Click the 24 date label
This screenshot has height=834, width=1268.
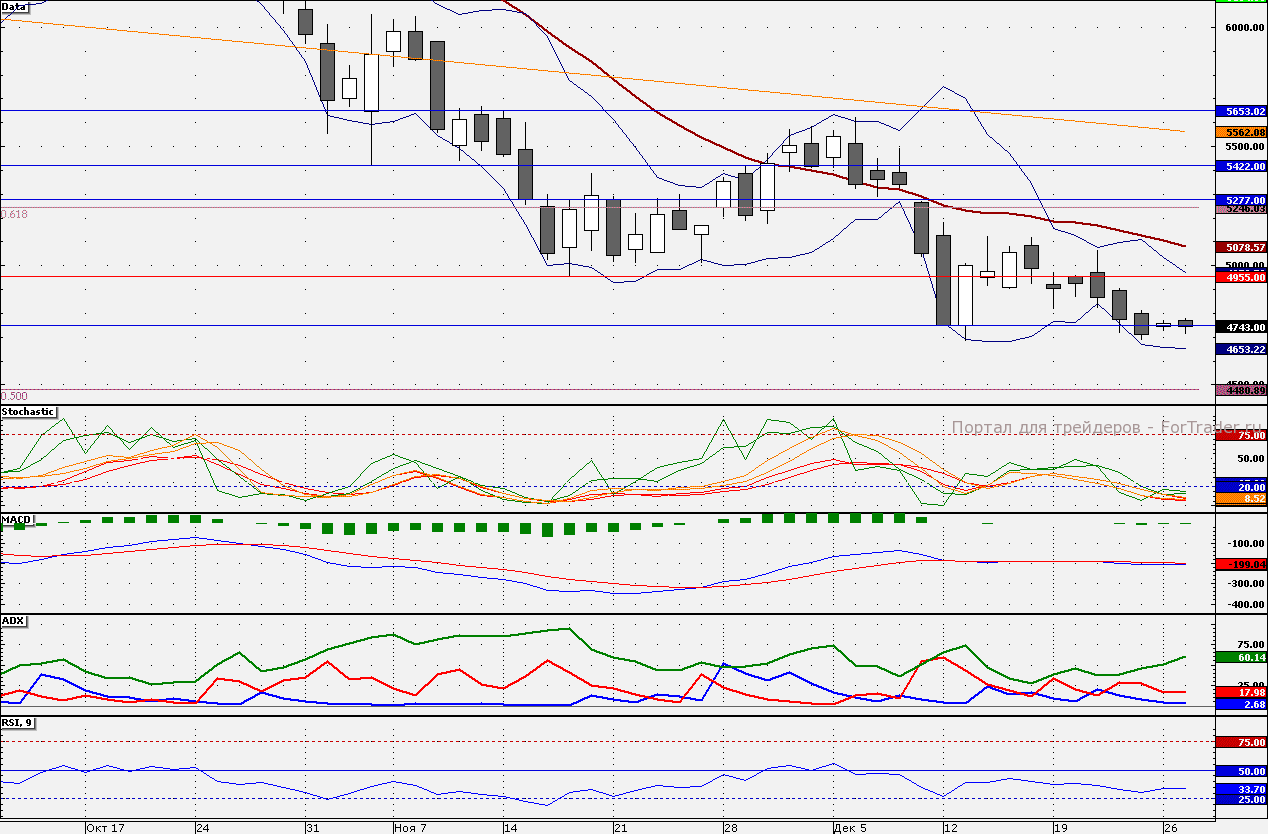pyautogui.click(x=202, y=828)
